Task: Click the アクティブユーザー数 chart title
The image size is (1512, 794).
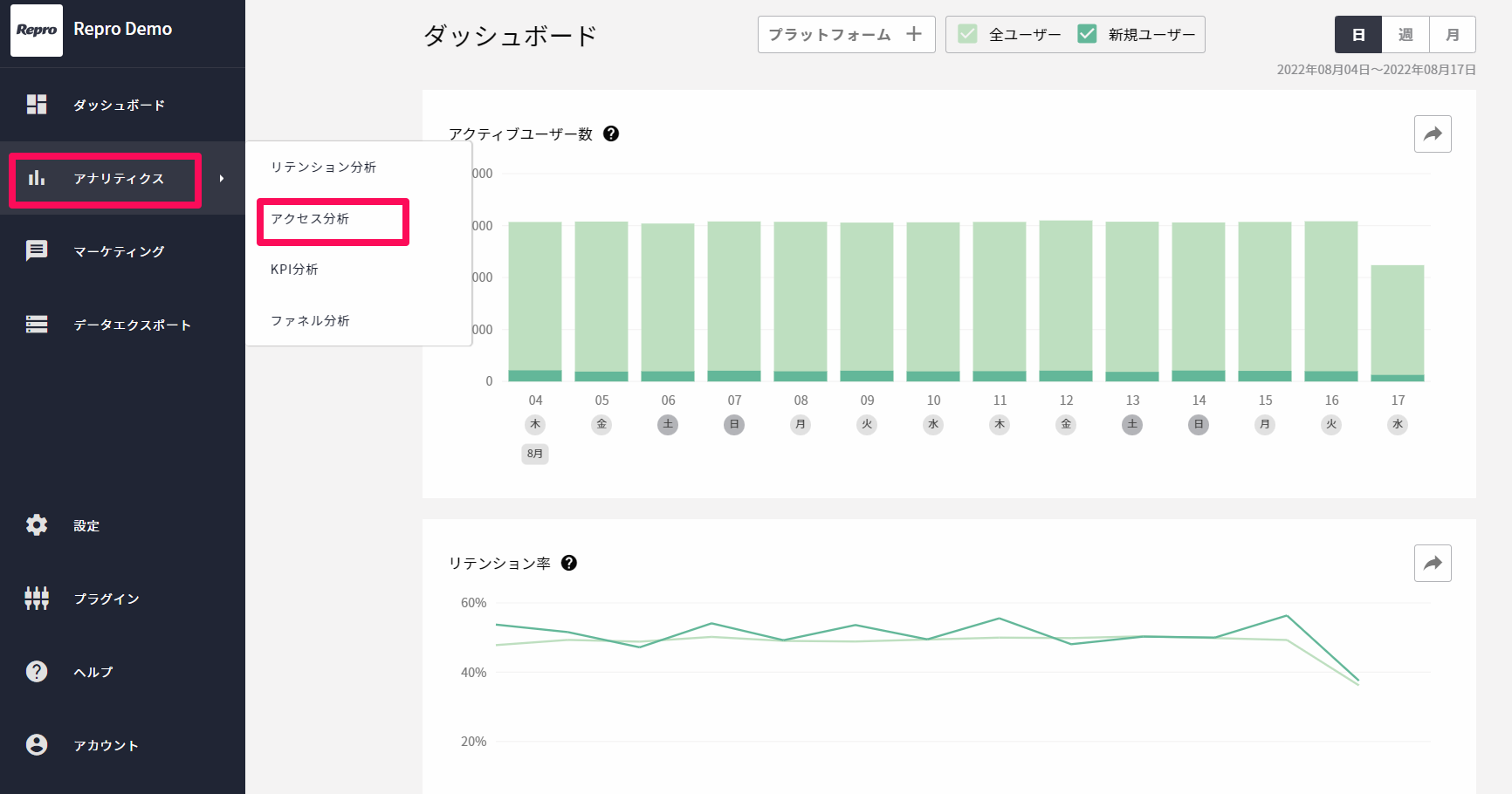Action: pyautogui.click(x=521, y=133)
